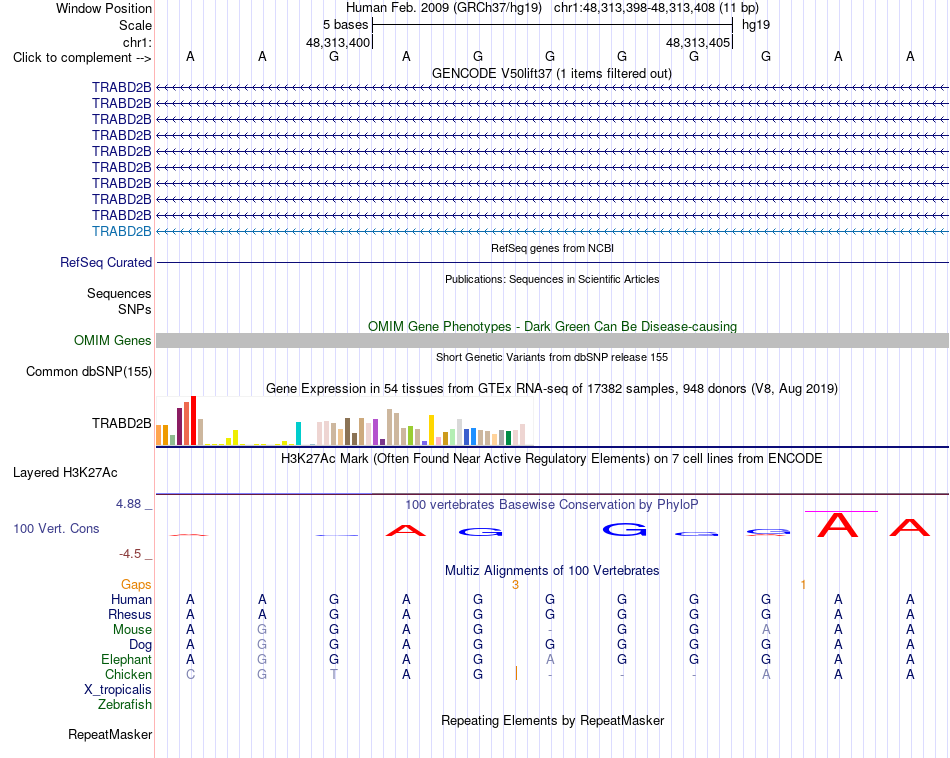Click the 'Click to complement -->' label
The image size is (950, 758).
click(x=82, y=58)
